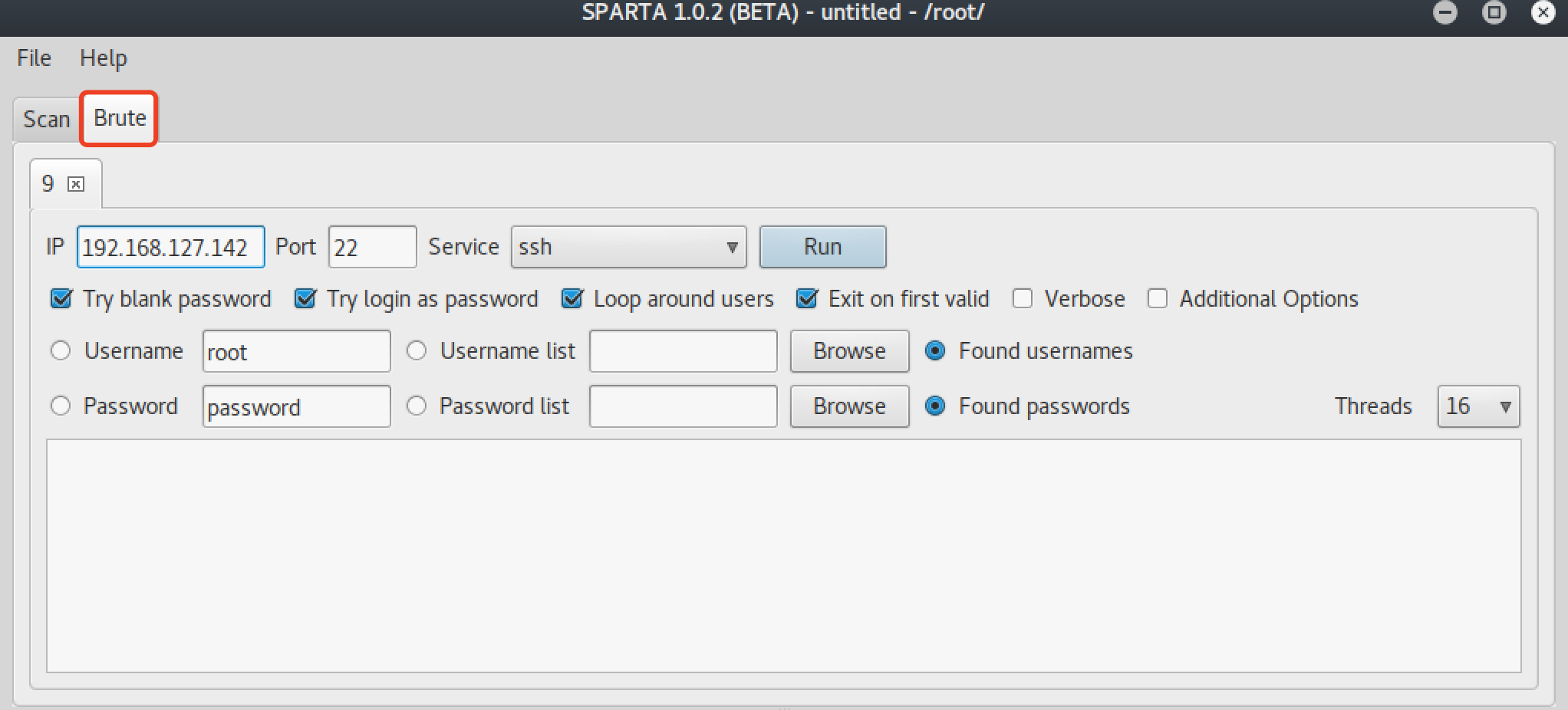Switch to the Scan tab
This screenshot has width=1568, height=710.
(46, 119)
